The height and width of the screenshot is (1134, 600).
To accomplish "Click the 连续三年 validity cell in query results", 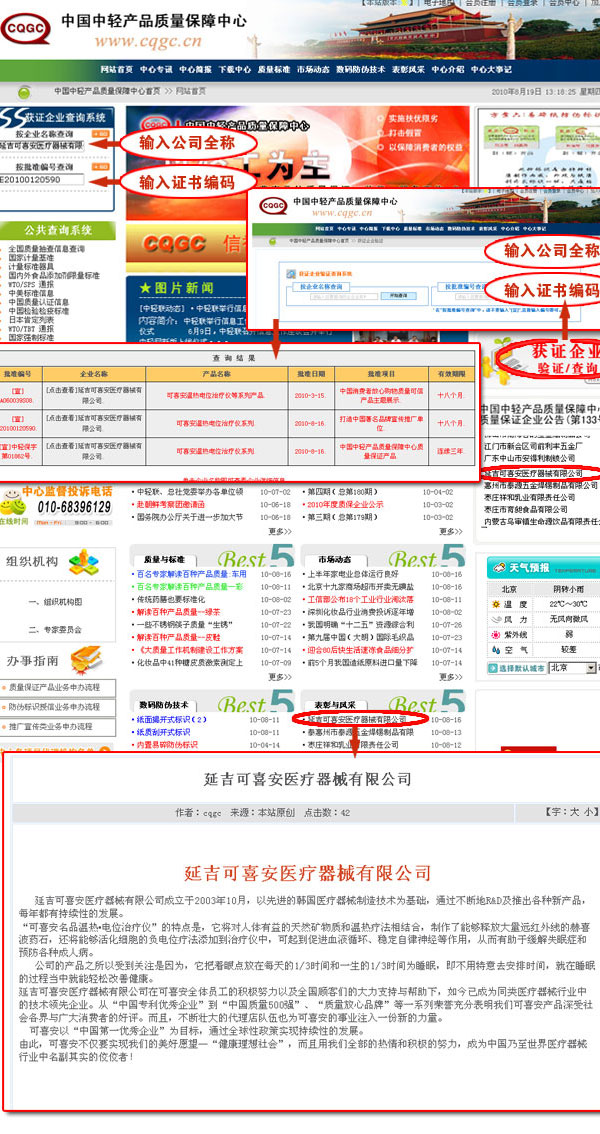I will click(450, 451).
